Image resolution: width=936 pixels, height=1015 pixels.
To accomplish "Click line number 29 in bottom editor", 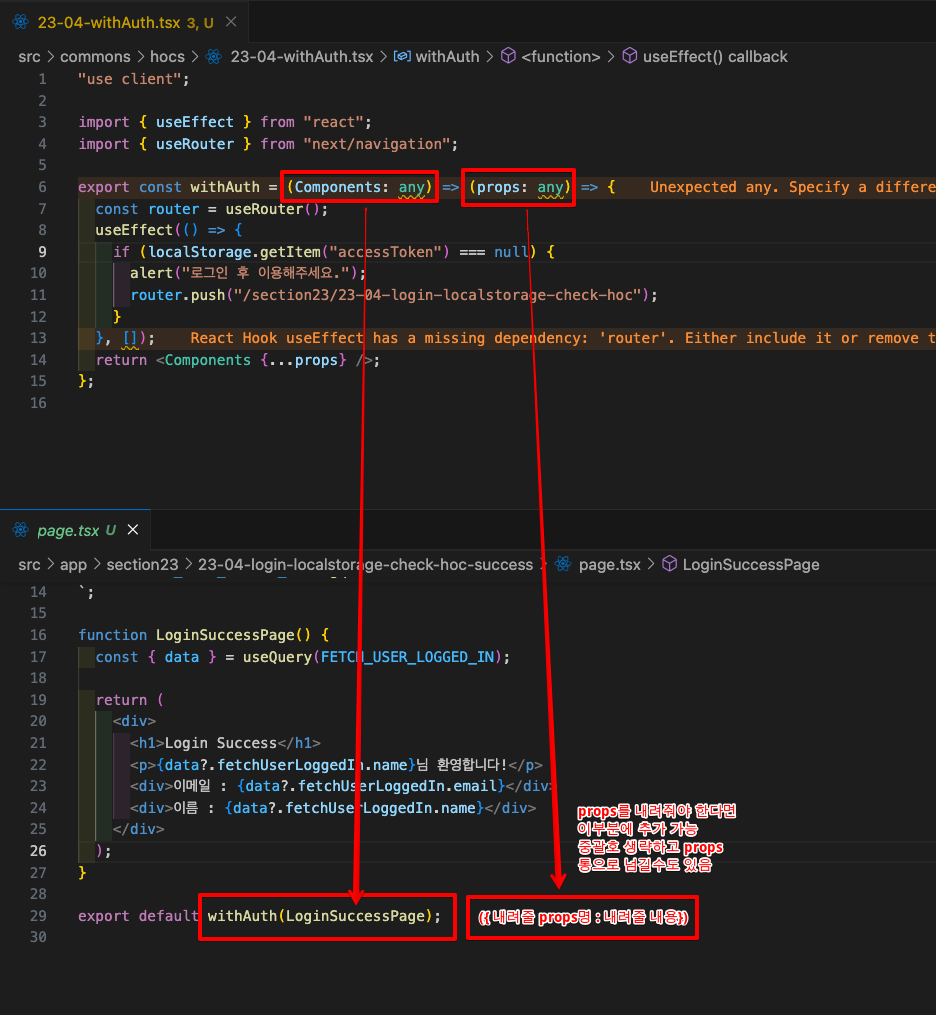I will (38, 916).
